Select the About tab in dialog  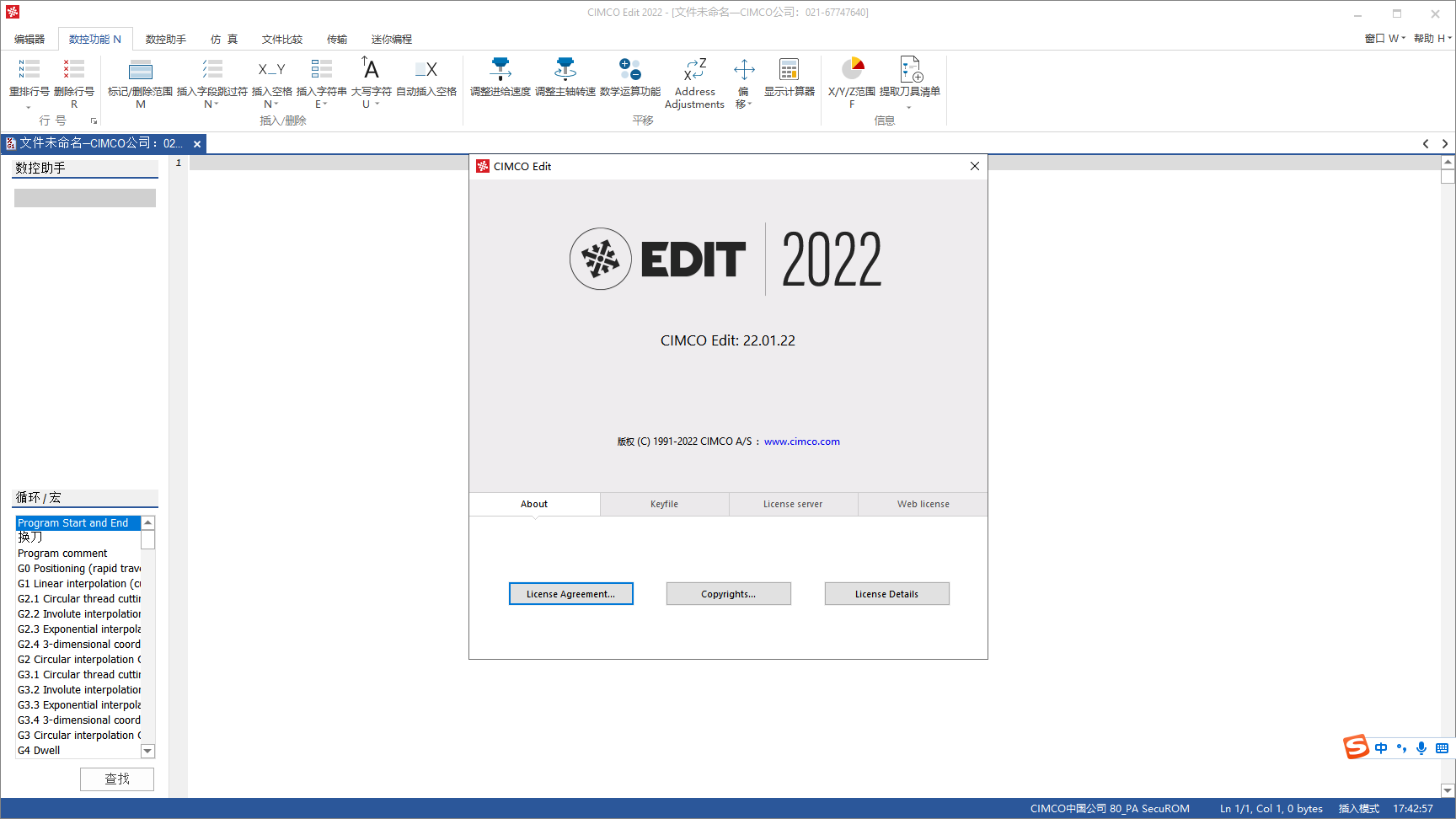coord(534,504)
